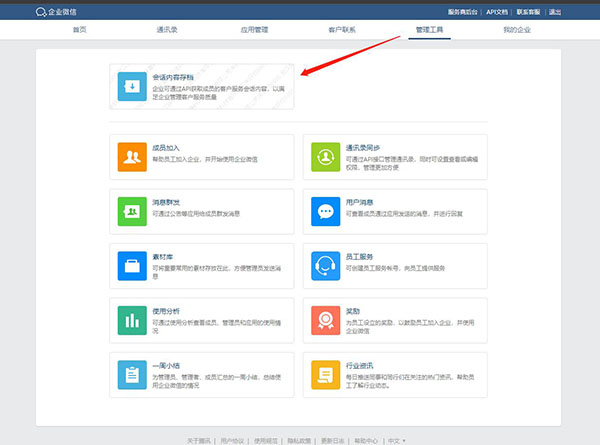The width and height of the screenshot is (600, 445).
Task: Click the red 奖励 medal icon
Action: pyautogui.click(x=326, y=320)
